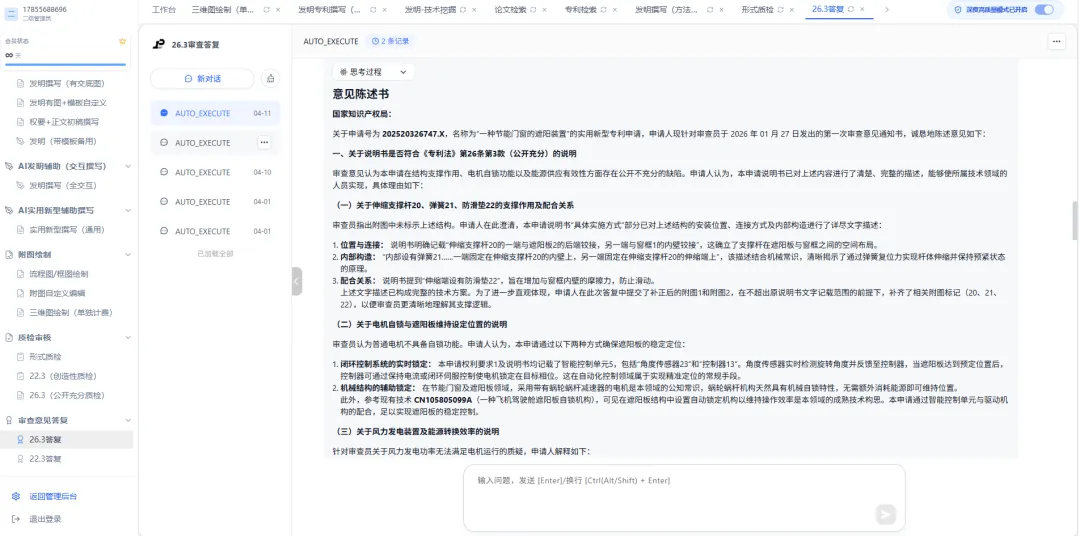The height and width of the screenshot is (536, 1080).
Task: Open the AUTO_EXECUTE conversation dated 04-10
Action: click(x=215, y=172)
